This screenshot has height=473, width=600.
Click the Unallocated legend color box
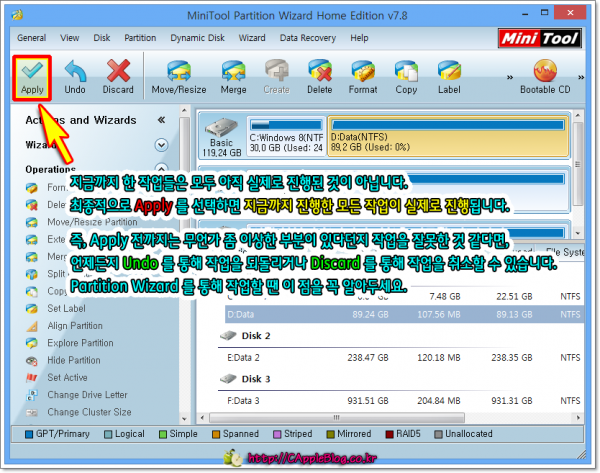pyautogui.click(x=439, y=434)
